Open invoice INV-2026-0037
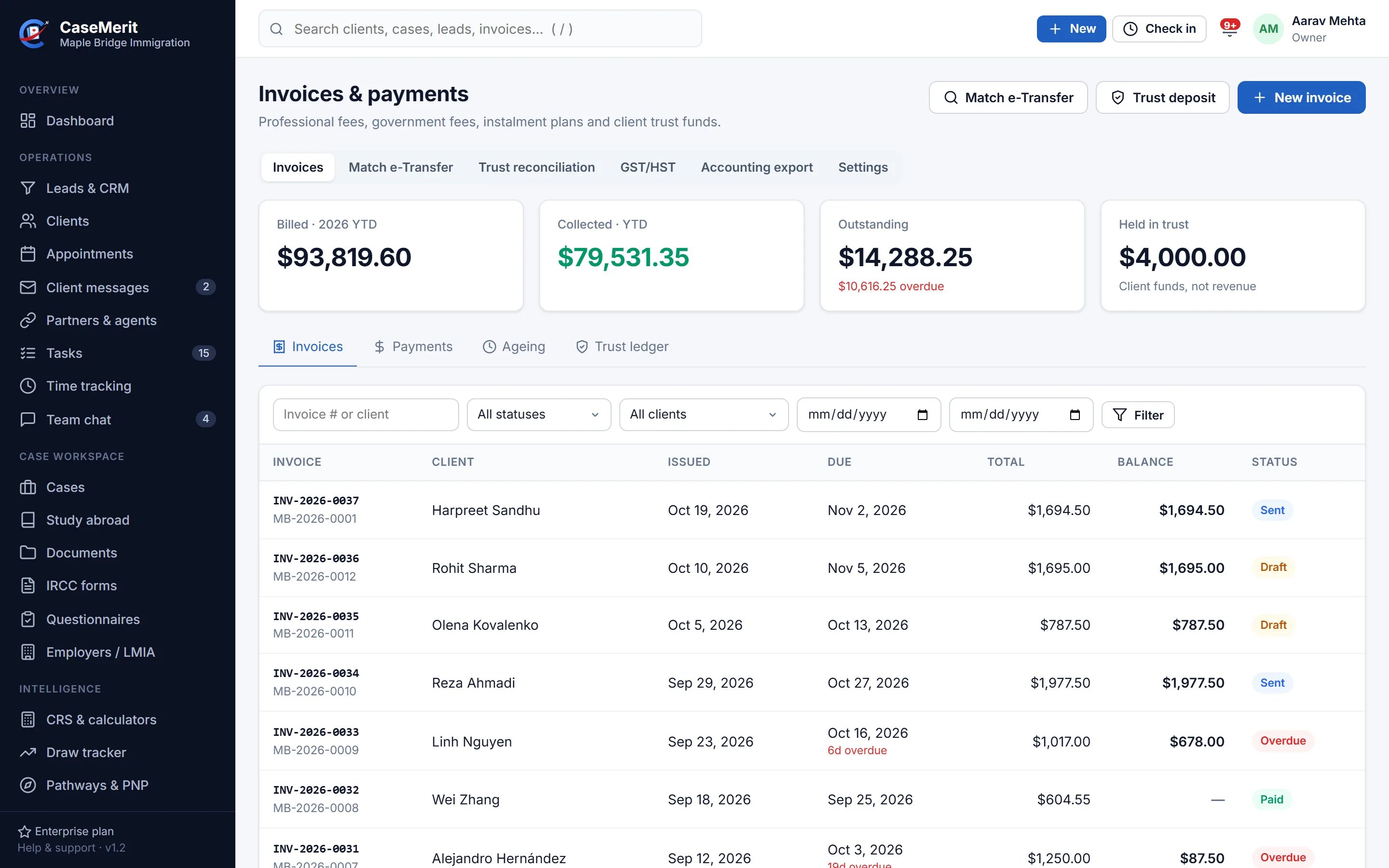 pyautogui.click(x=316, y=501)
